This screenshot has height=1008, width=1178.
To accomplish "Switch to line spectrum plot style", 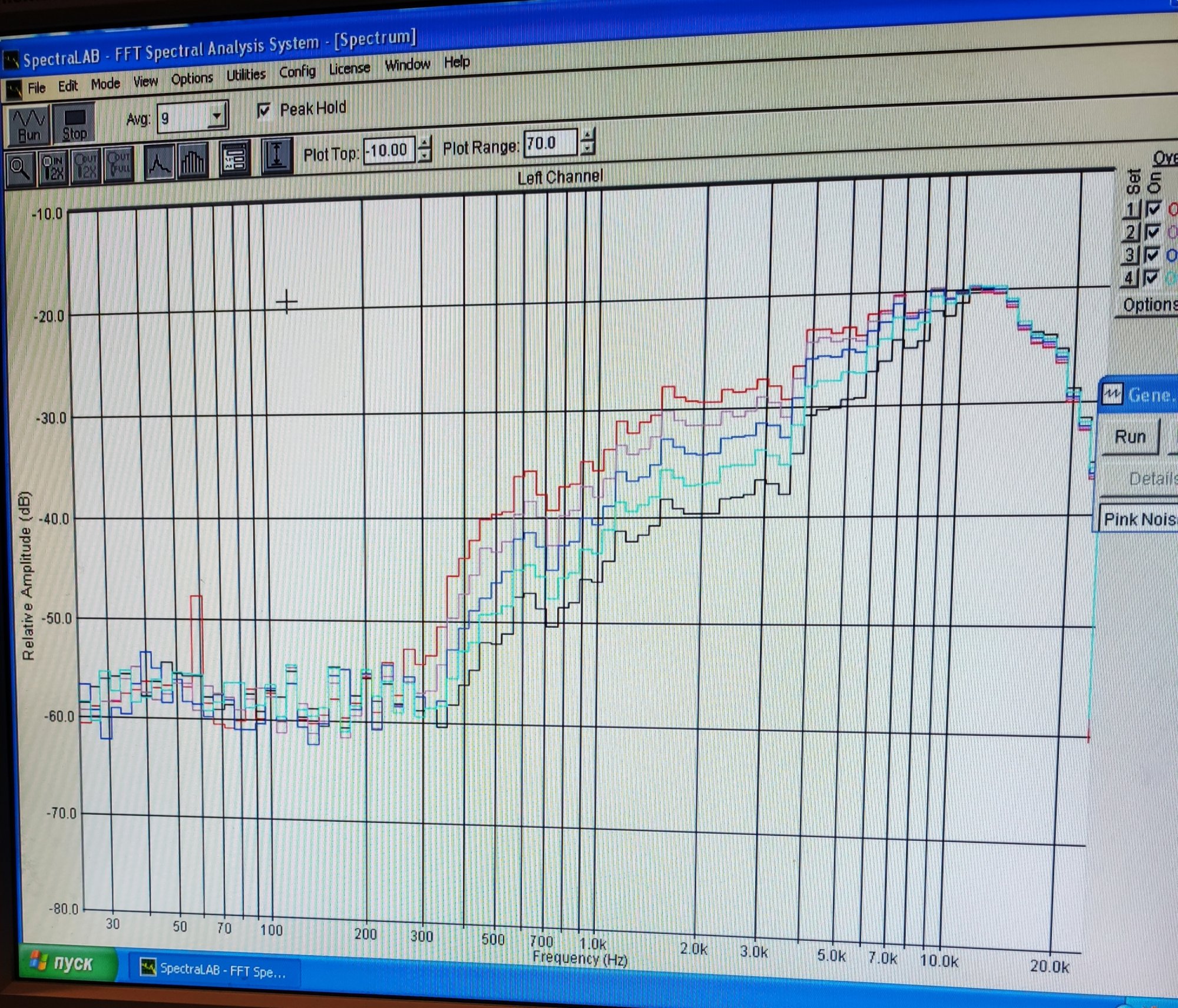I will [158, 162].
